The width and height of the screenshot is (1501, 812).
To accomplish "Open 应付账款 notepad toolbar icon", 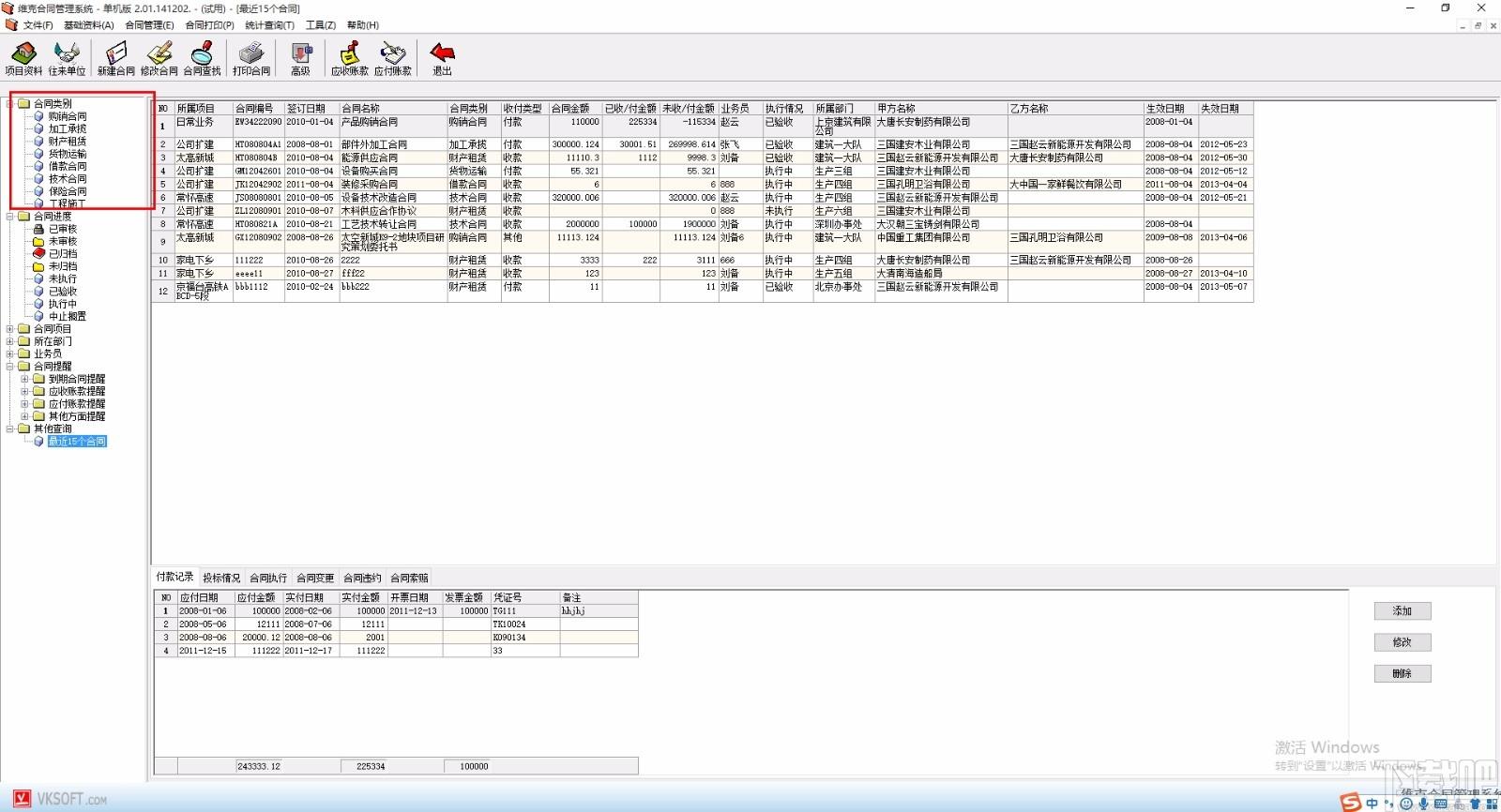I will (393, 58).
